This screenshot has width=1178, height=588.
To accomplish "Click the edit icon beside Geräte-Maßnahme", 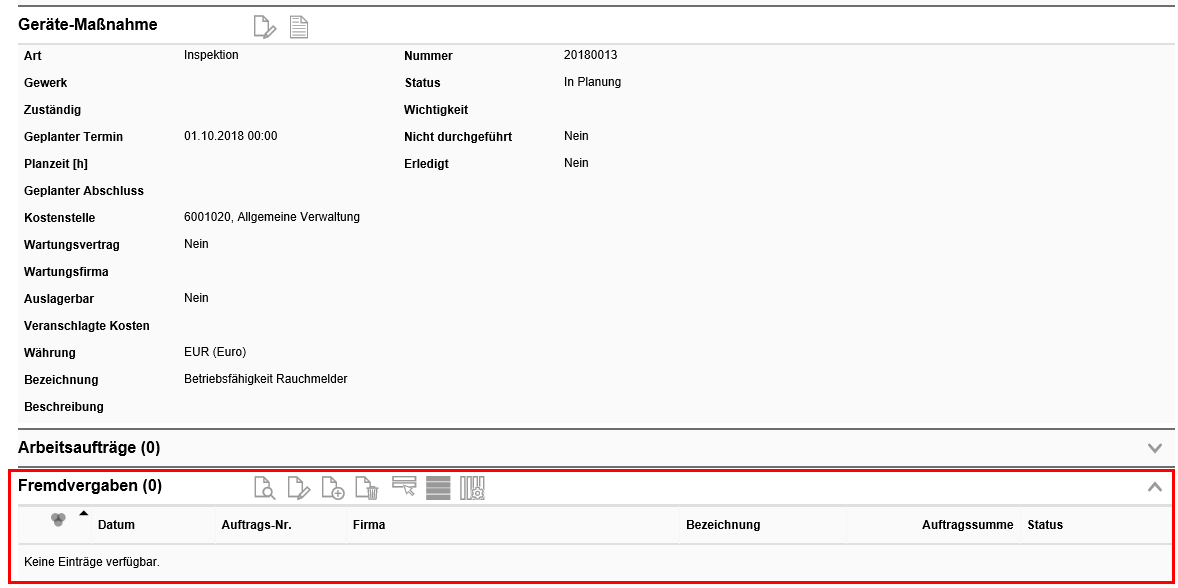I will (x=264, y=27).
